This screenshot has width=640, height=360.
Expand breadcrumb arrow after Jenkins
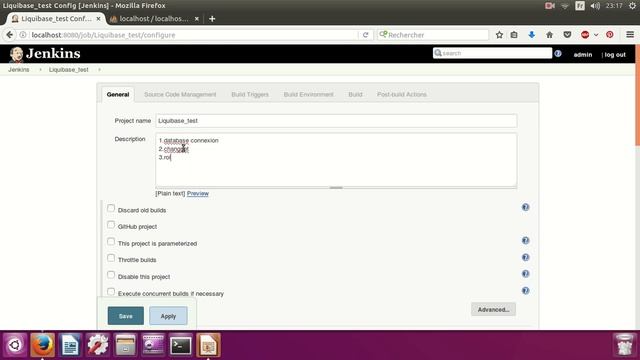point(40,70)
